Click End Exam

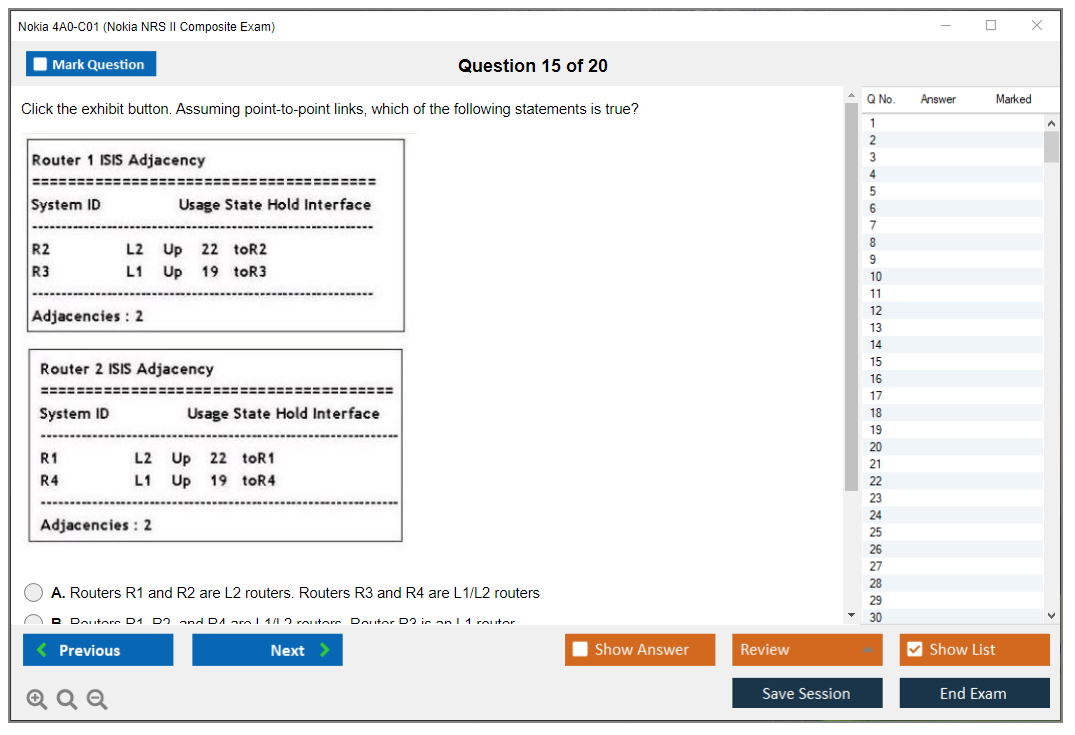(974, 693)
